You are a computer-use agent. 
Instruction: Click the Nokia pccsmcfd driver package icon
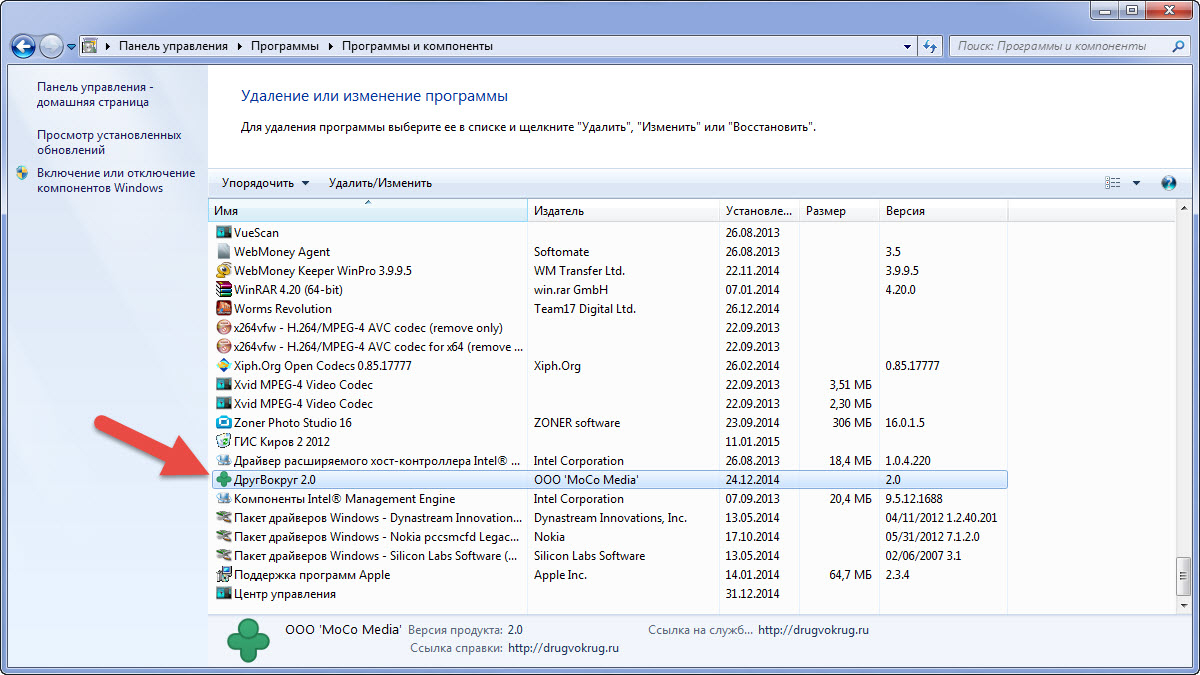(224, 537)
